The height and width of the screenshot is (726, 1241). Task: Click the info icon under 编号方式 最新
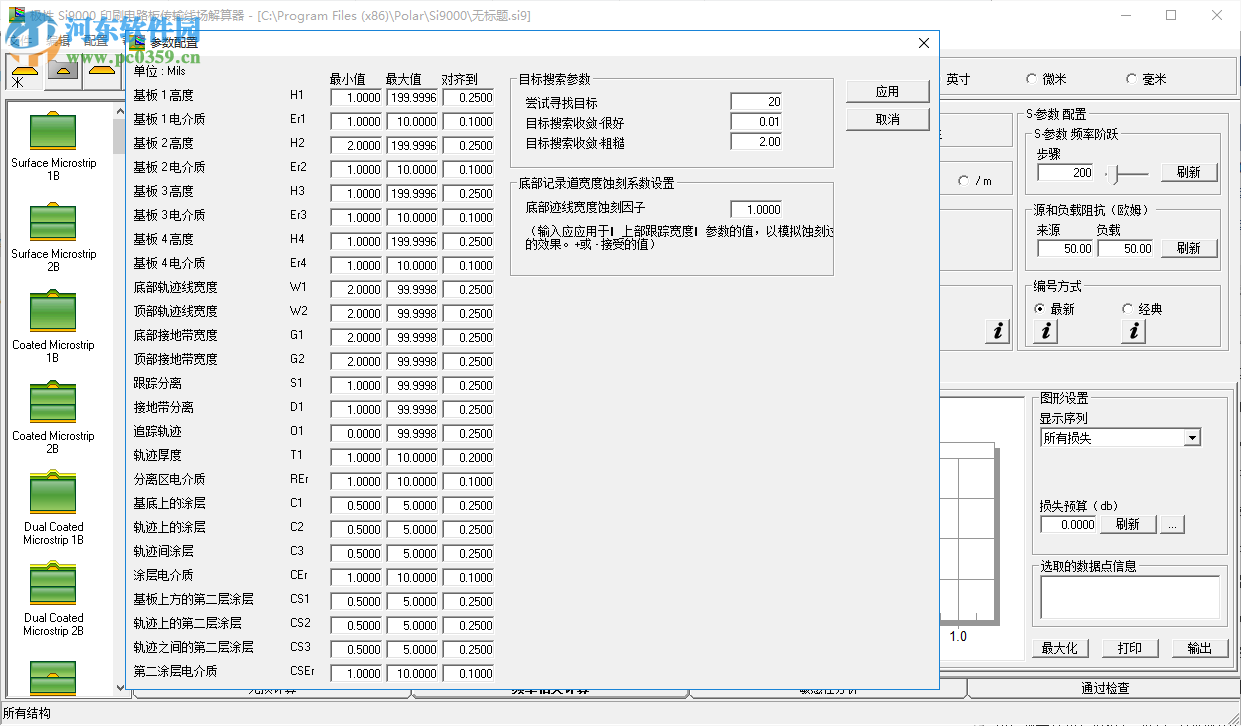[x=1043, y=331]
